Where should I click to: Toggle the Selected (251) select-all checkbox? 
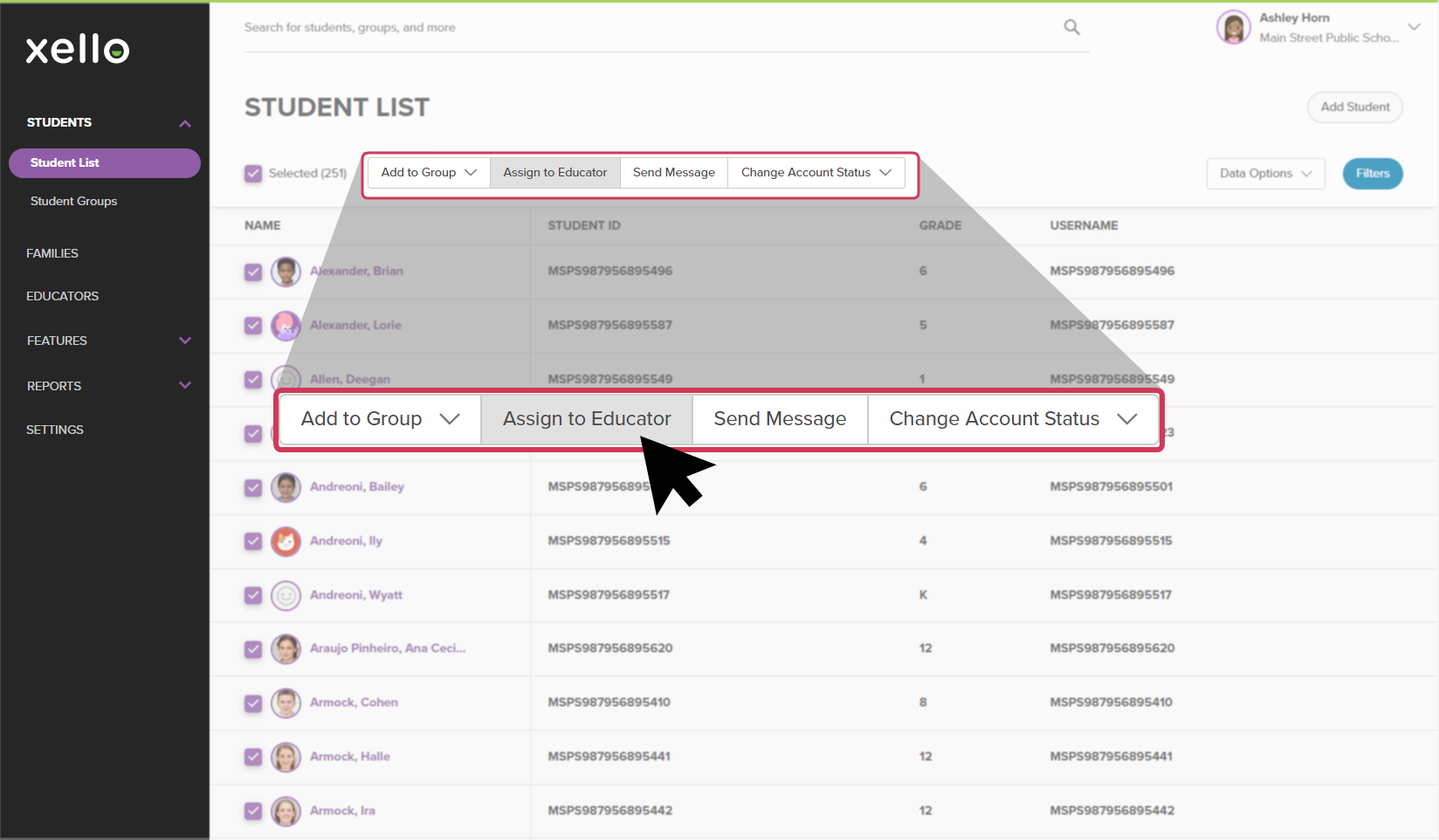coord(253,174)
